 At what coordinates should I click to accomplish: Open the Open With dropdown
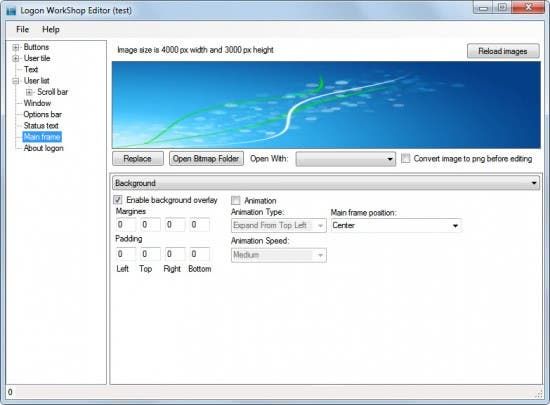(x=346, y=159)
